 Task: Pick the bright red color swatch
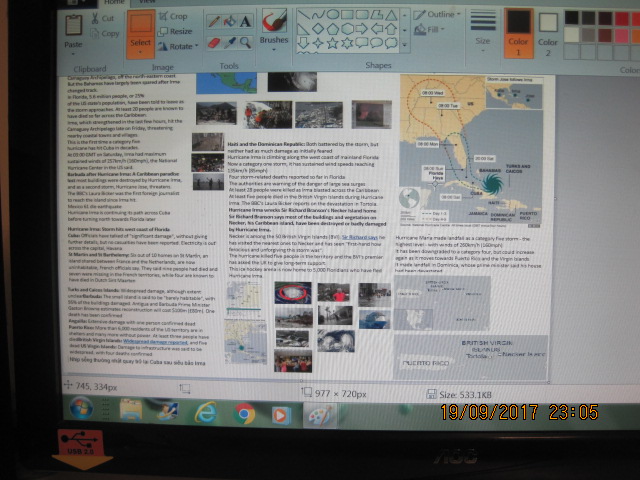[x=622, y=18]
